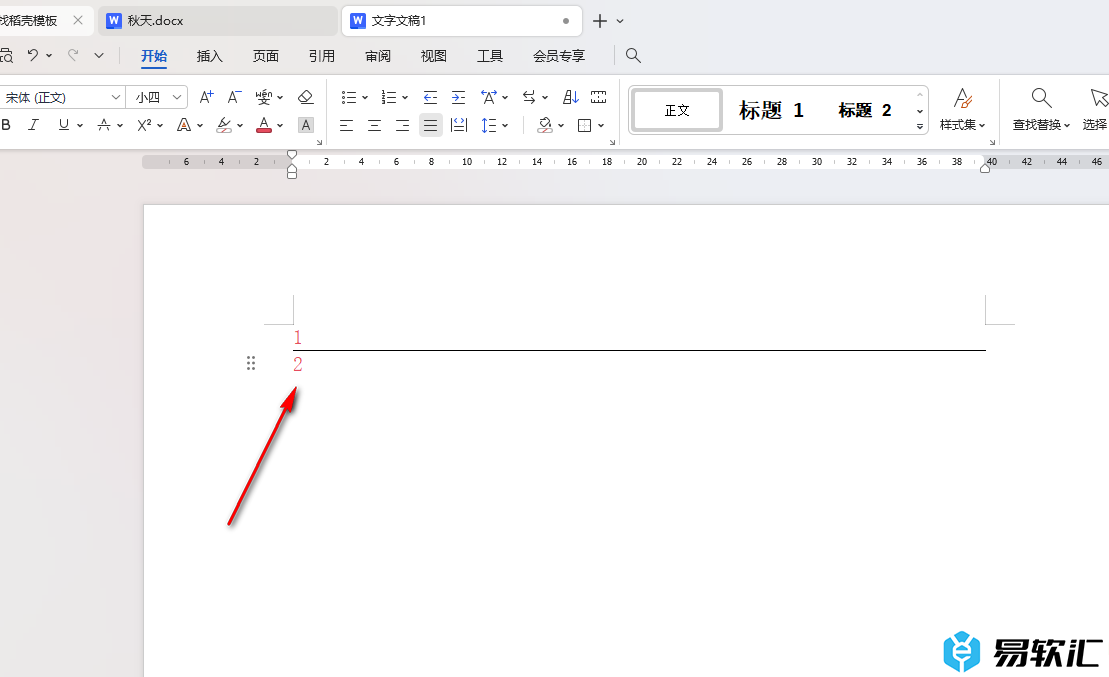Open the search icon beside 会员专享
Screen dimensions: 1109x677
point(633,55)
